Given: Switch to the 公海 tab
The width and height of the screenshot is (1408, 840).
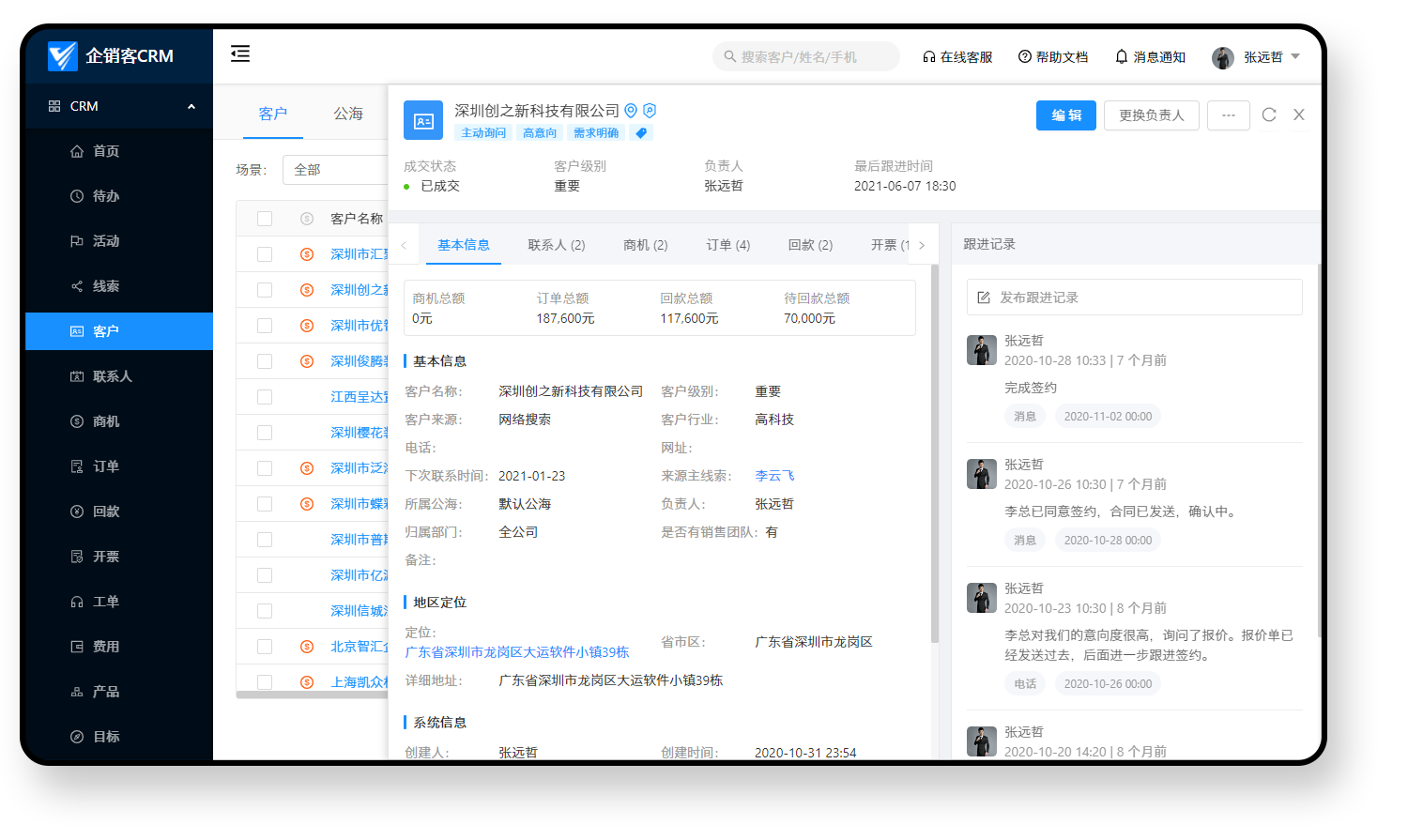Looking at the screenshot, I should (x=348, y=114).
